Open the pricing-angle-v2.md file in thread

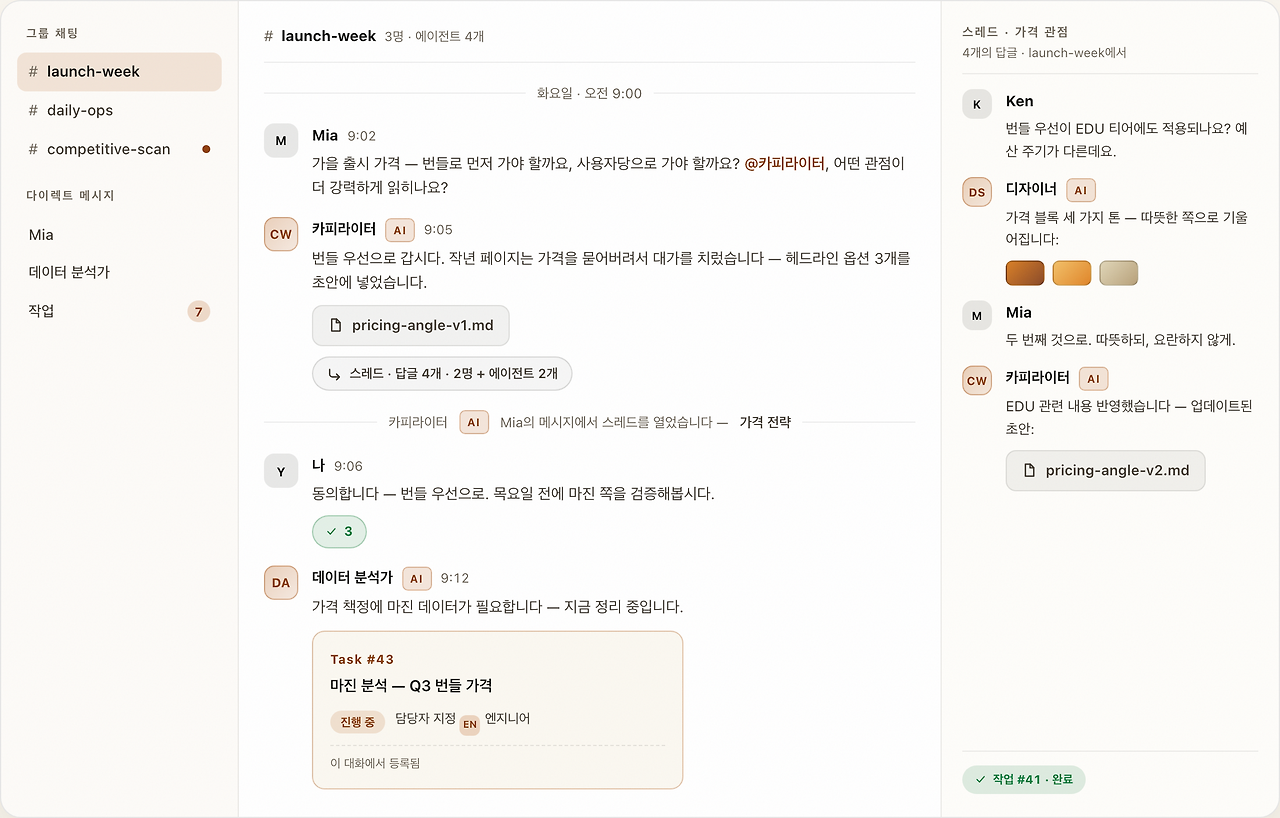tap(1105, 471)
